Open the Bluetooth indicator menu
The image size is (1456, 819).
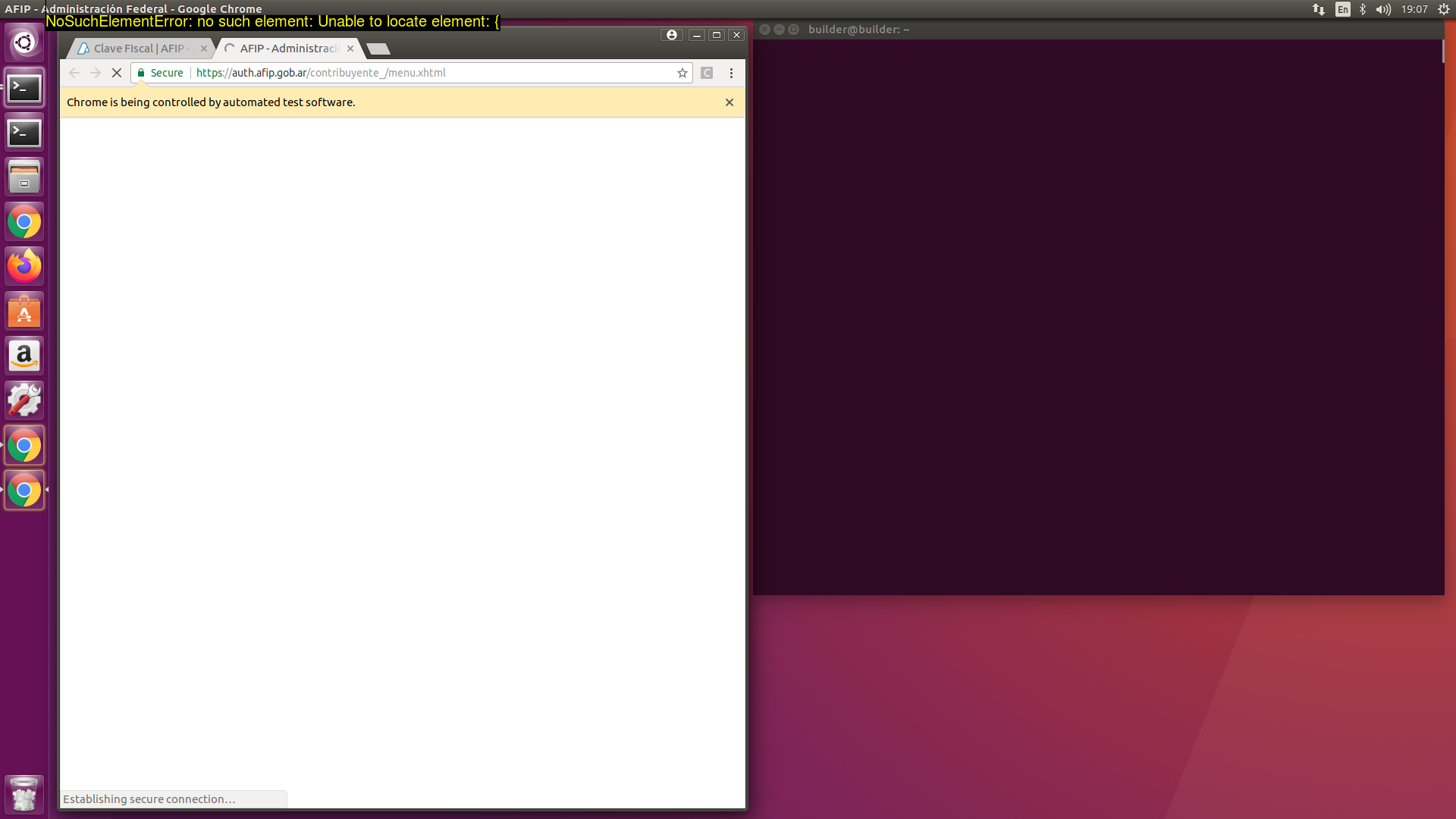1363,9
